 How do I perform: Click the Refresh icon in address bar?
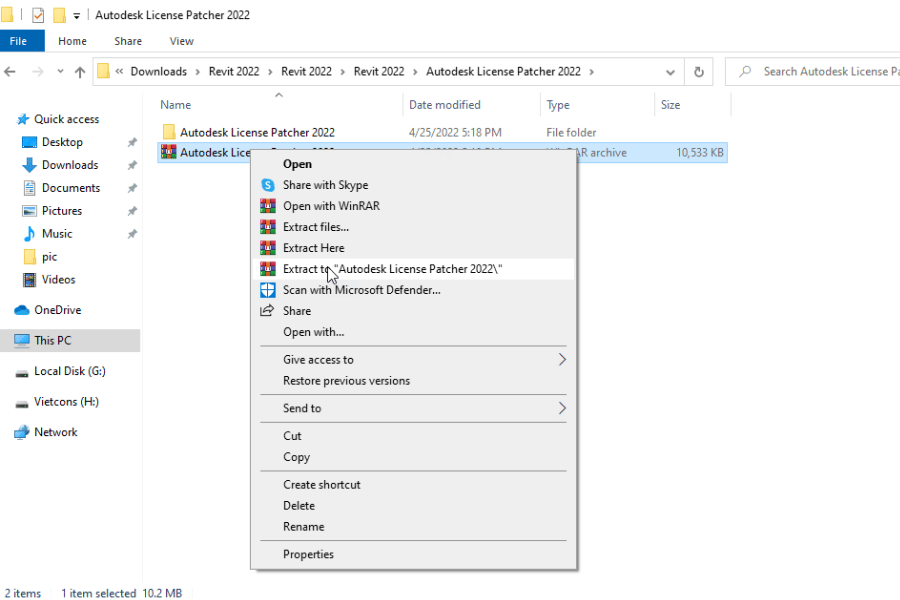click(x=699, y=72)
